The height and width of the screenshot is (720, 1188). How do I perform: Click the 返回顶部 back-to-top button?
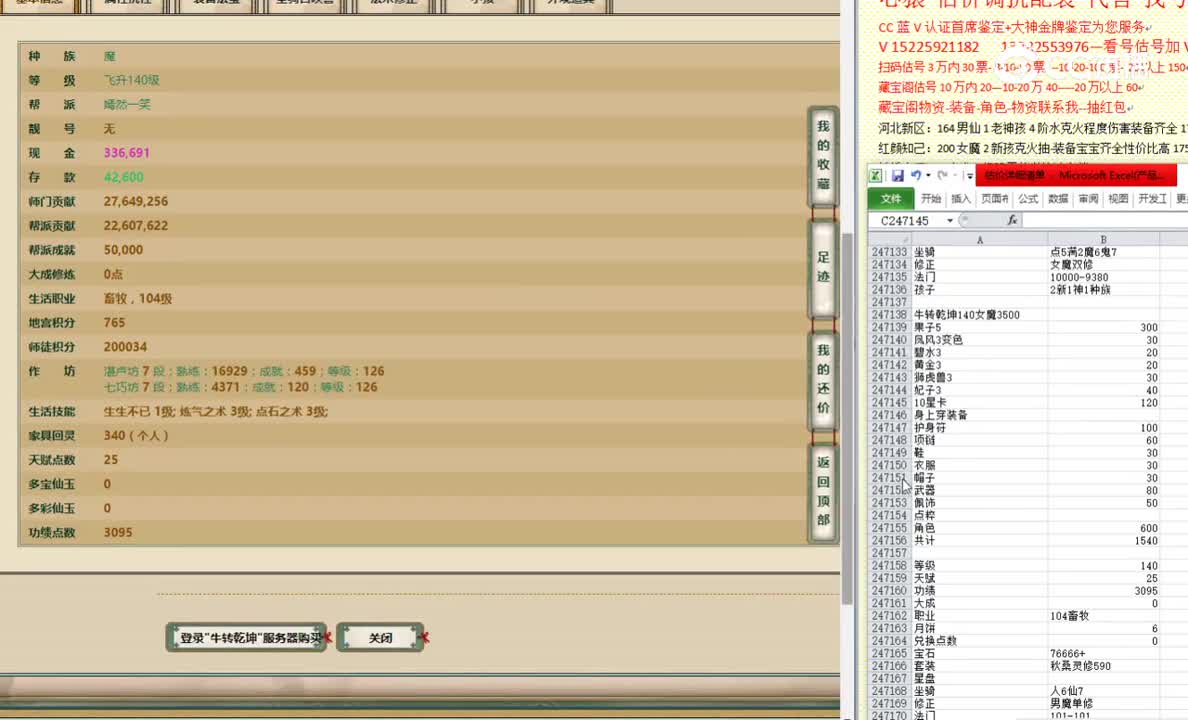pos(823,492)
